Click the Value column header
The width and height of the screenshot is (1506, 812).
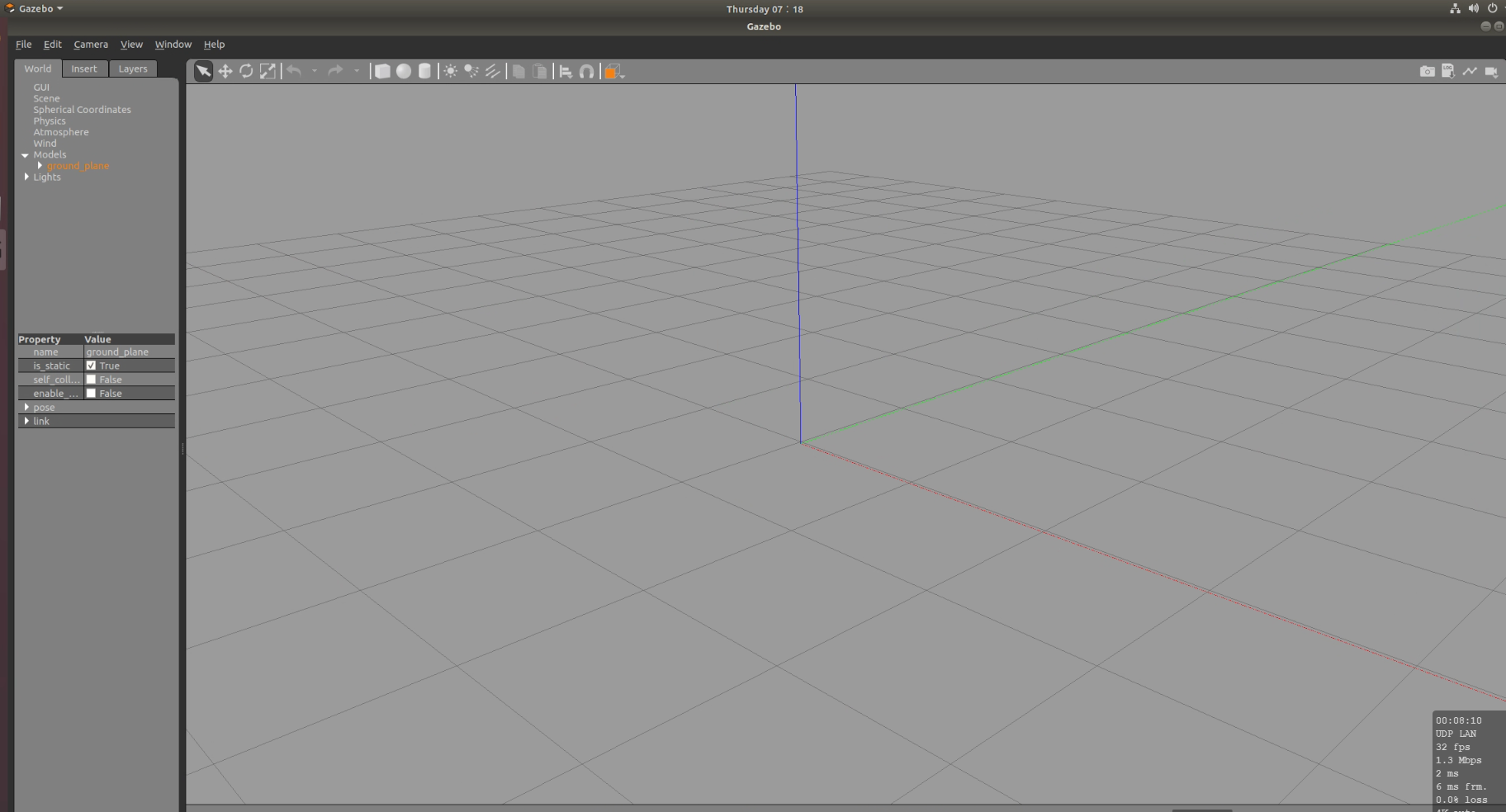click(129, 339)
